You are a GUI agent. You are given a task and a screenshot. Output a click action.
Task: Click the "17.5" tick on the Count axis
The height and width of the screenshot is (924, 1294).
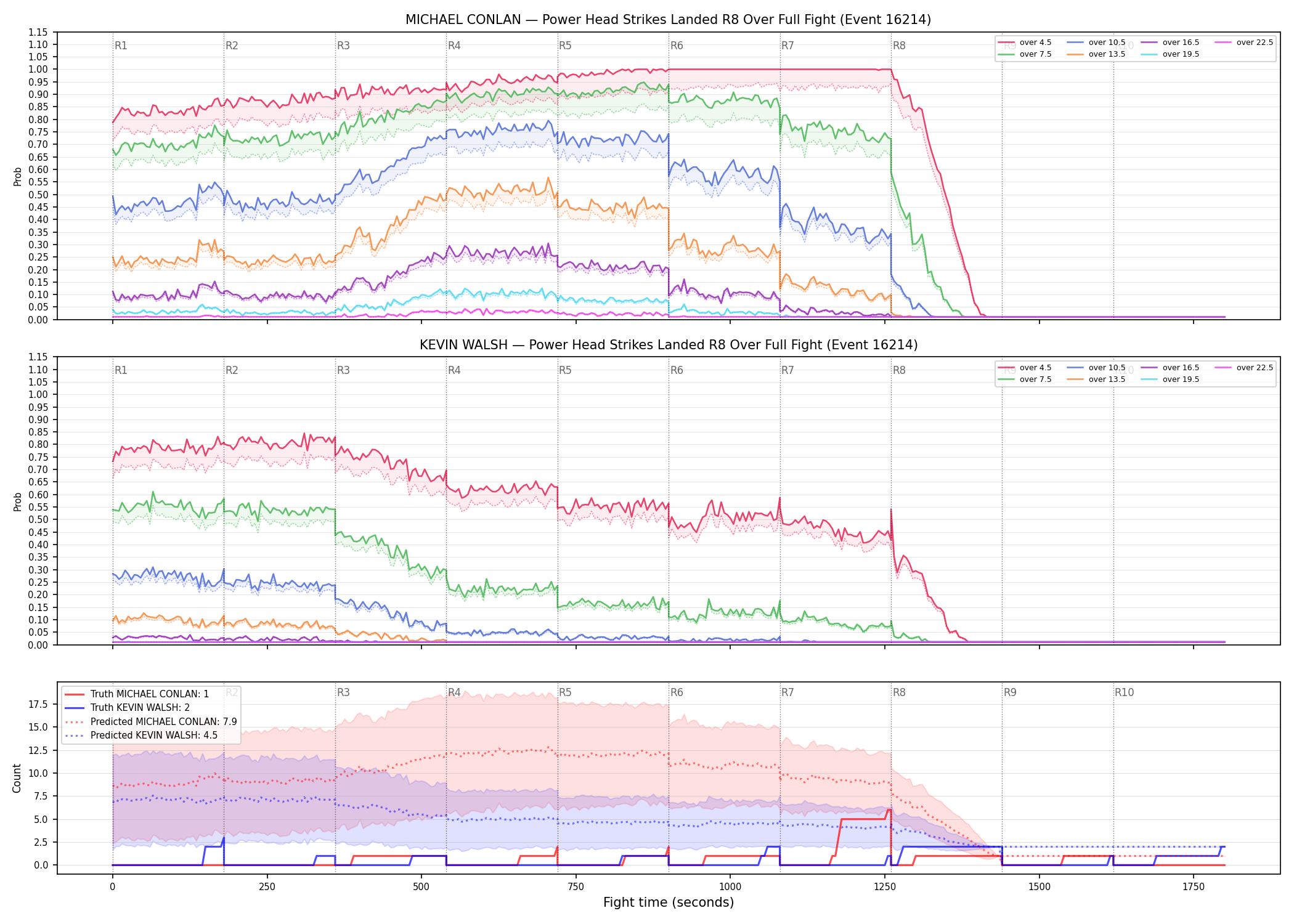pyautogui.click(x=39, y=705)
